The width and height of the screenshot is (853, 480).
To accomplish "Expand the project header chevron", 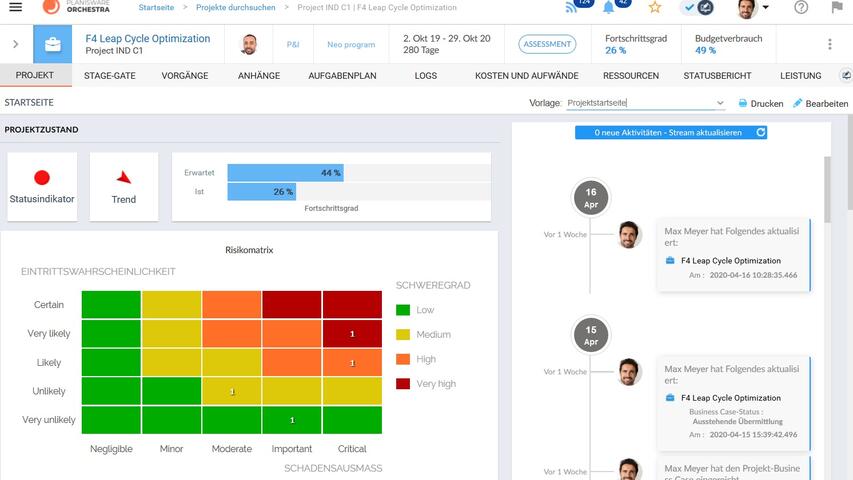I will point(15,44).
